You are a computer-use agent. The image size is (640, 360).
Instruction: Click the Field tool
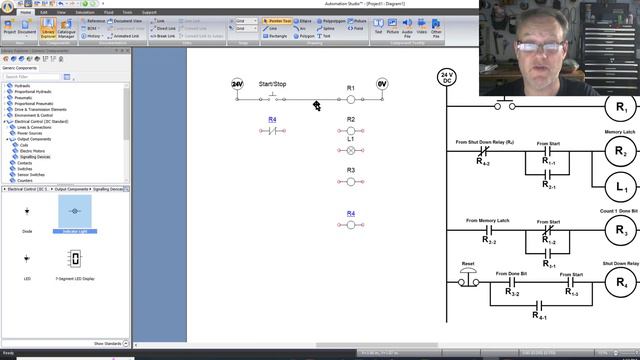pyautogui.click(x=356, y=28)
